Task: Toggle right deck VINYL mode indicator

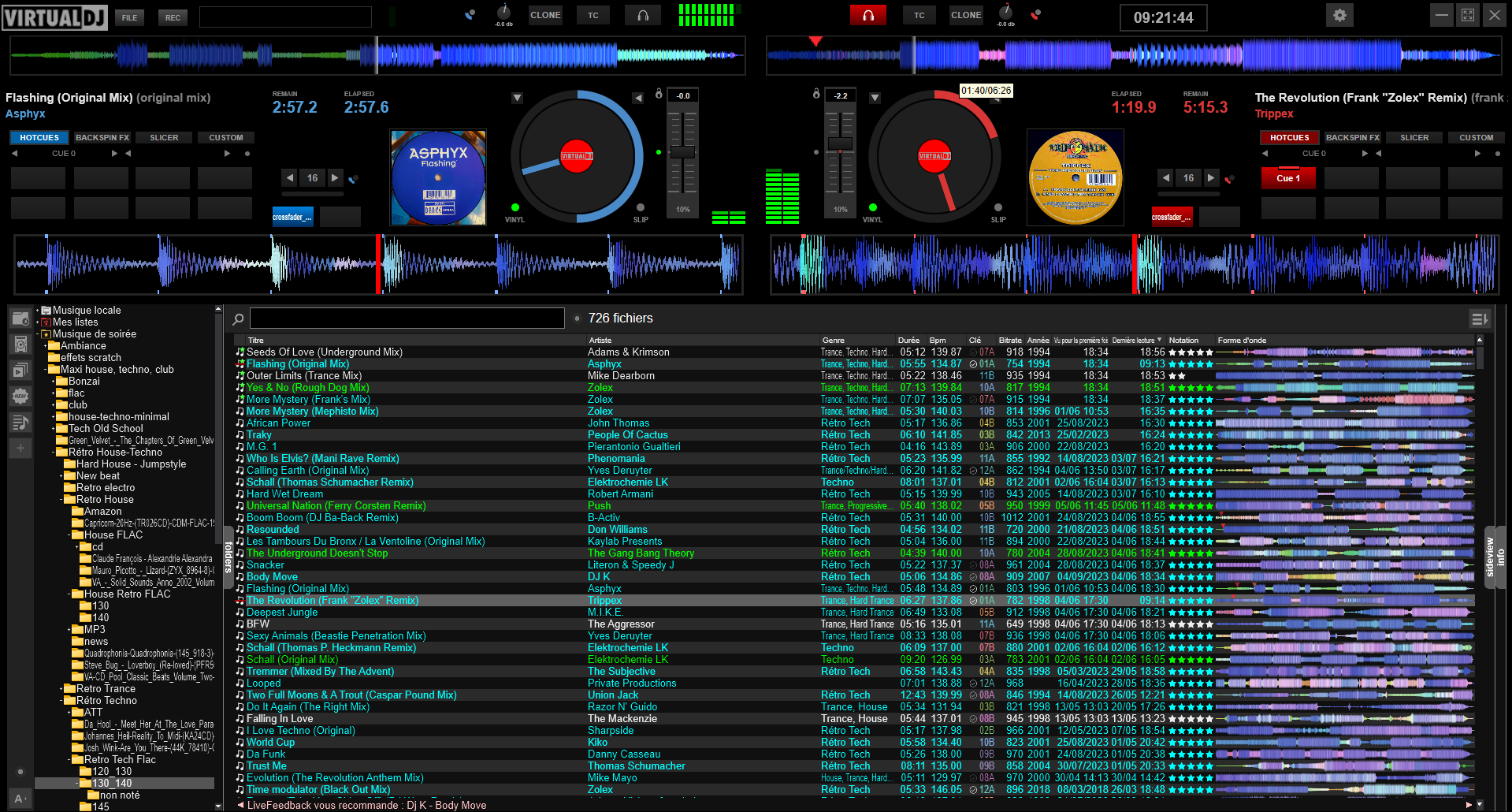Action: pyautogui.click(x=872, y=208)
